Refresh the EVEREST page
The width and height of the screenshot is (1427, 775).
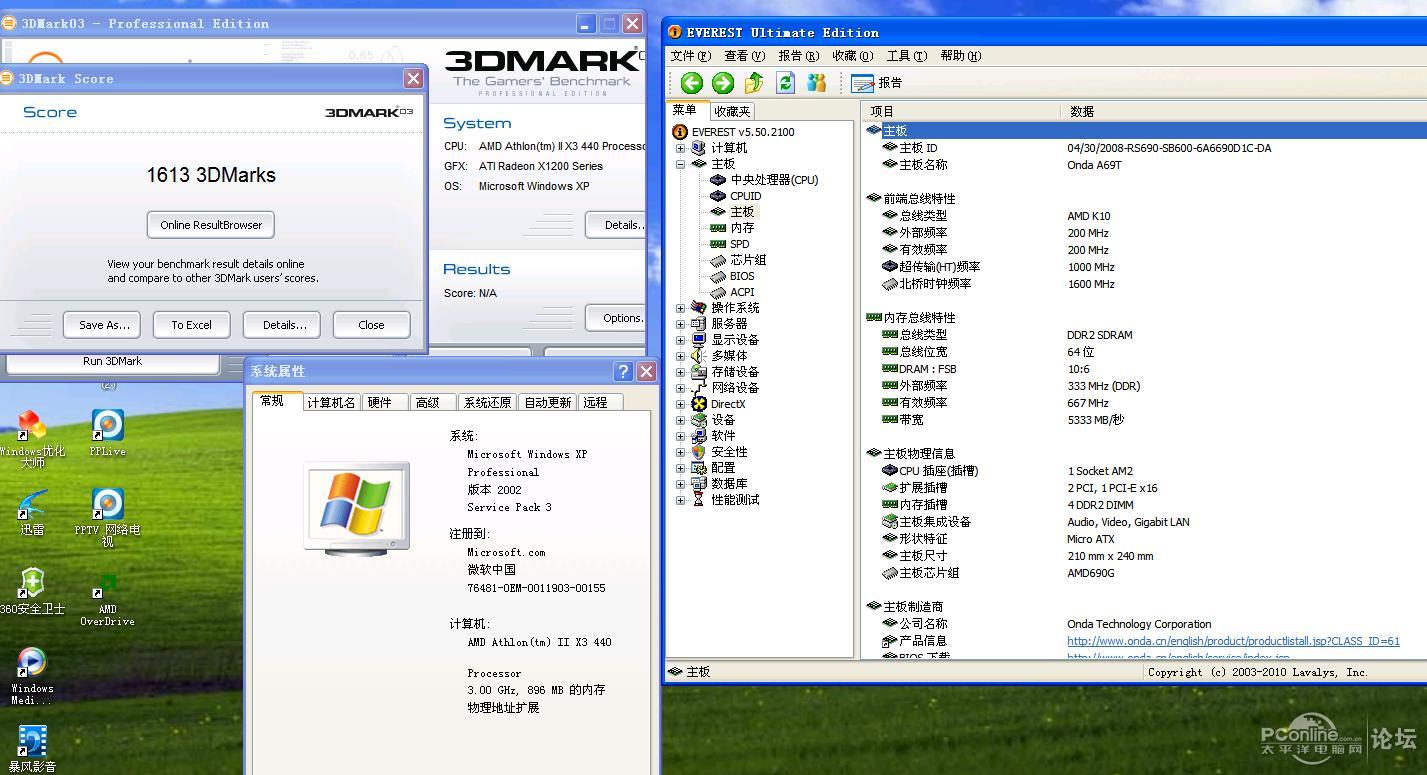click(786, 83)
